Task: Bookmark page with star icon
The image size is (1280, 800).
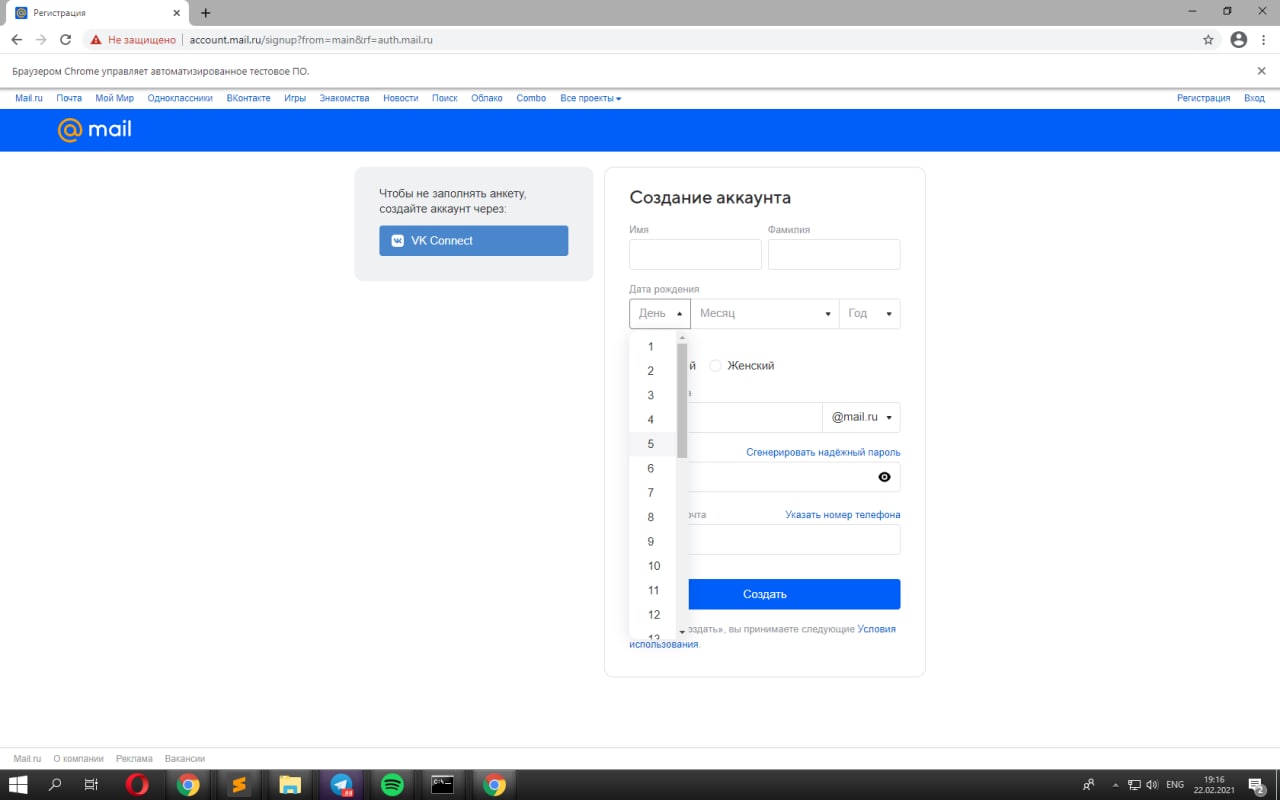Action: pyautogui.click(x=1208, y=40)
